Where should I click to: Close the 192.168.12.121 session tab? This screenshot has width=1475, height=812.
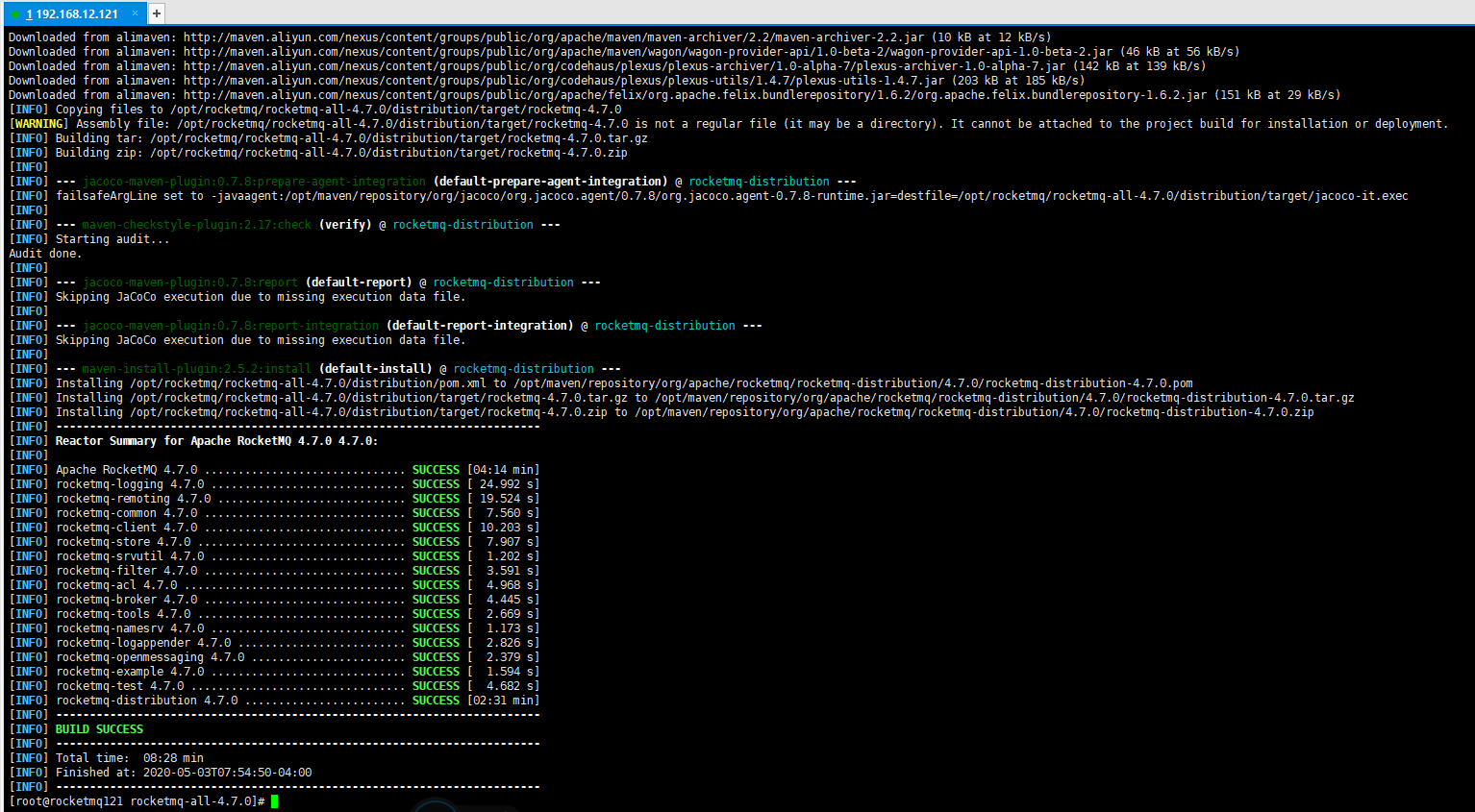(135, 13)
